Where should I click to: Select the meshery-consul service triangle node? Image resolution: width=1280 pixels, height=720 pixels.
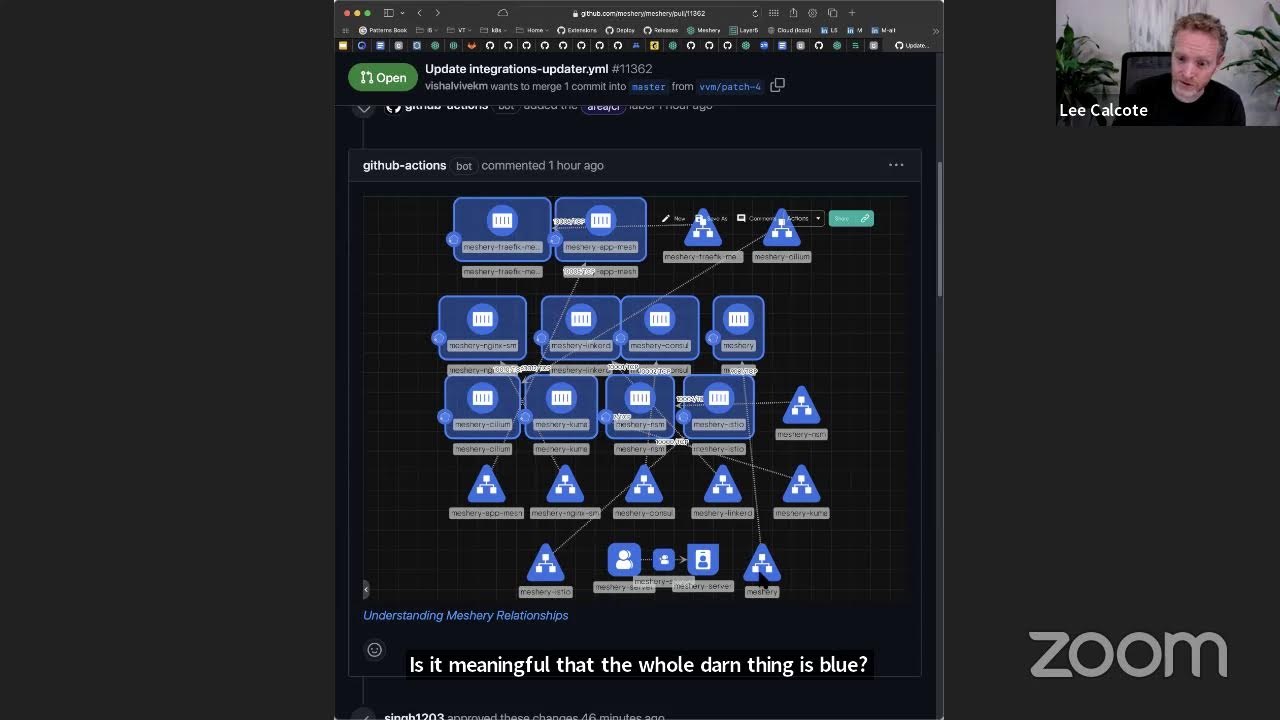[x=644, y=485]
